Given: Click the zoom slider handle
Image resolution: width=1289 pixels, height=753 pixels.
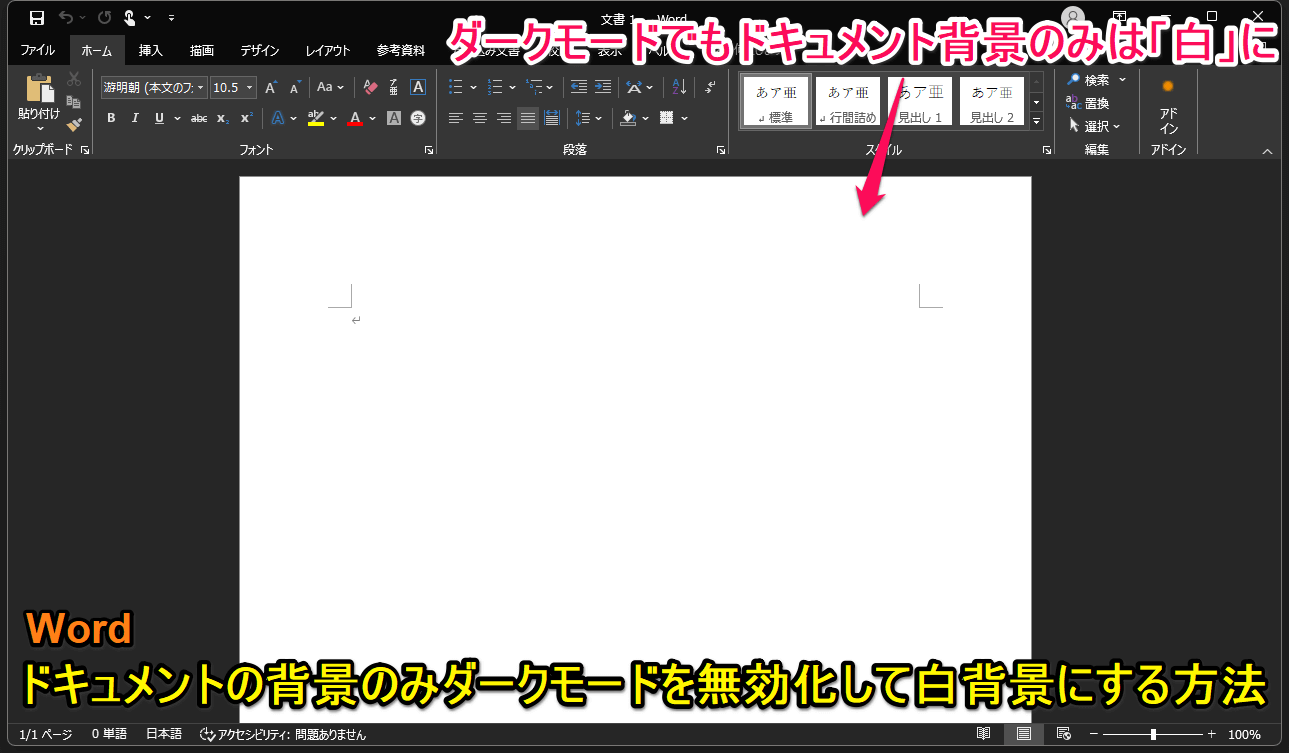Looking at the screenshot, I should pos(1153,734).
